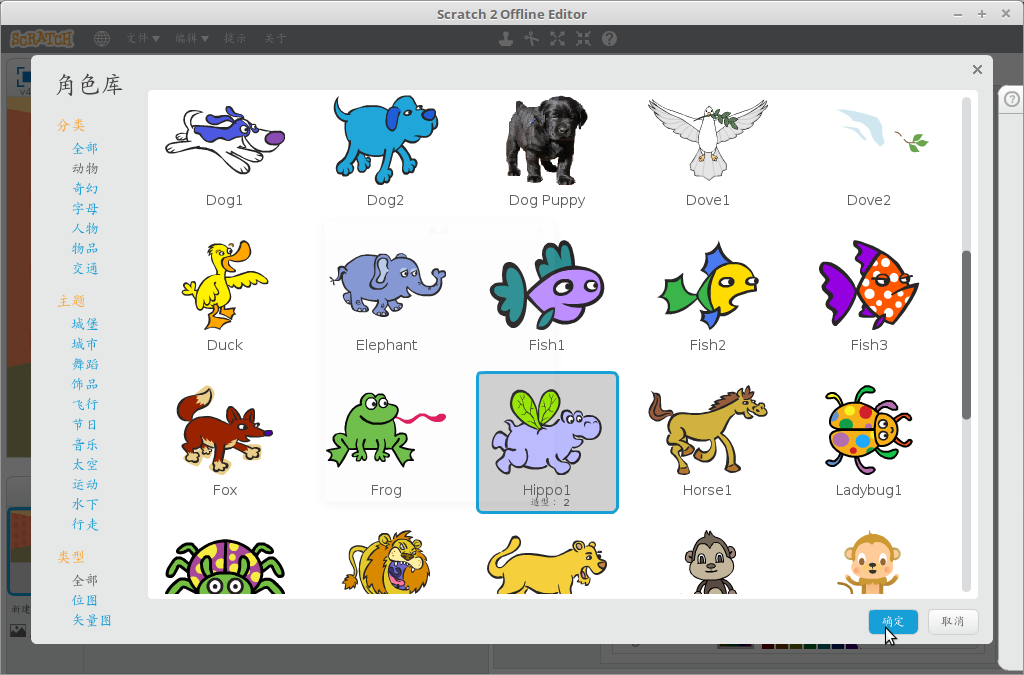Select the highlighted Hippo1 sprite
The image size is (1024, 675).
tap(547, 442)
